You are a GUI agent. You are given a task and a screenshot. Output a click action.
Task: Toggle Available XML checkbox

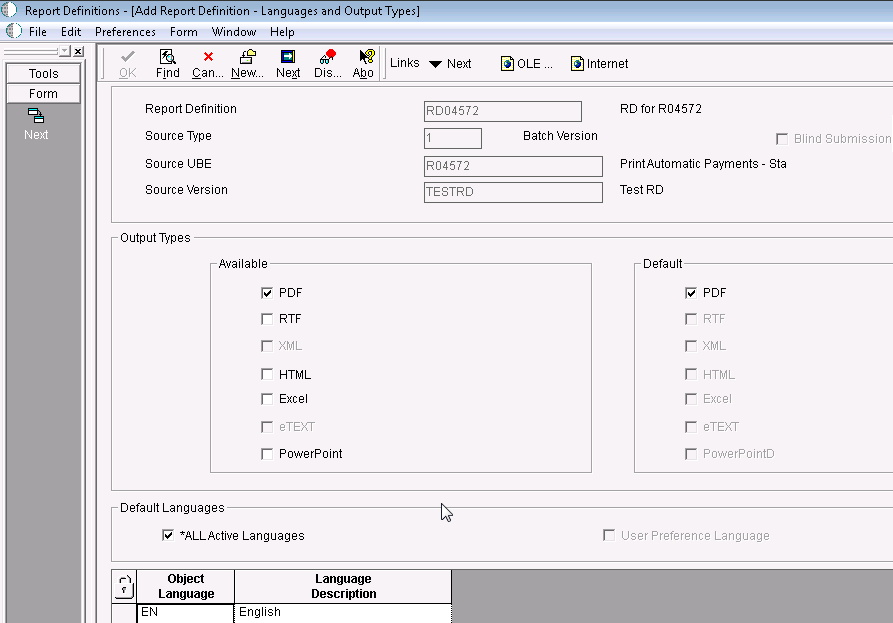coord(267,346)
